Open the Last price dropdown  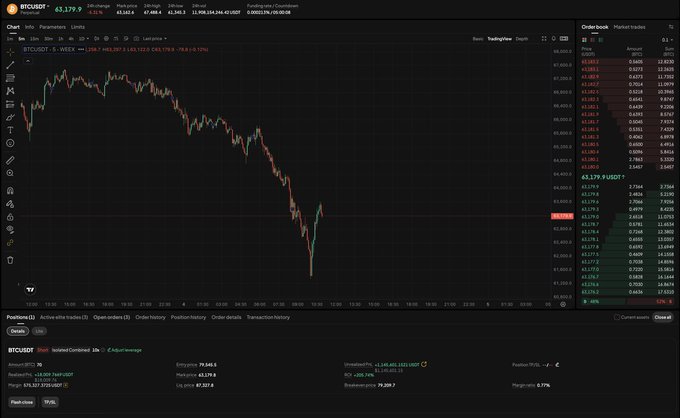[155, 39]
